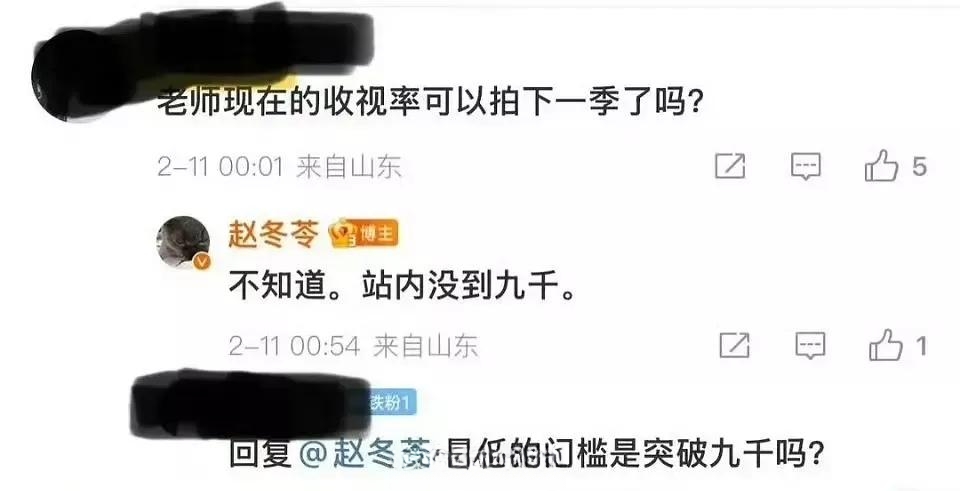Tap the verified badge on 赵冬苓's avatar
960x491 pixels.
(203, 262)
